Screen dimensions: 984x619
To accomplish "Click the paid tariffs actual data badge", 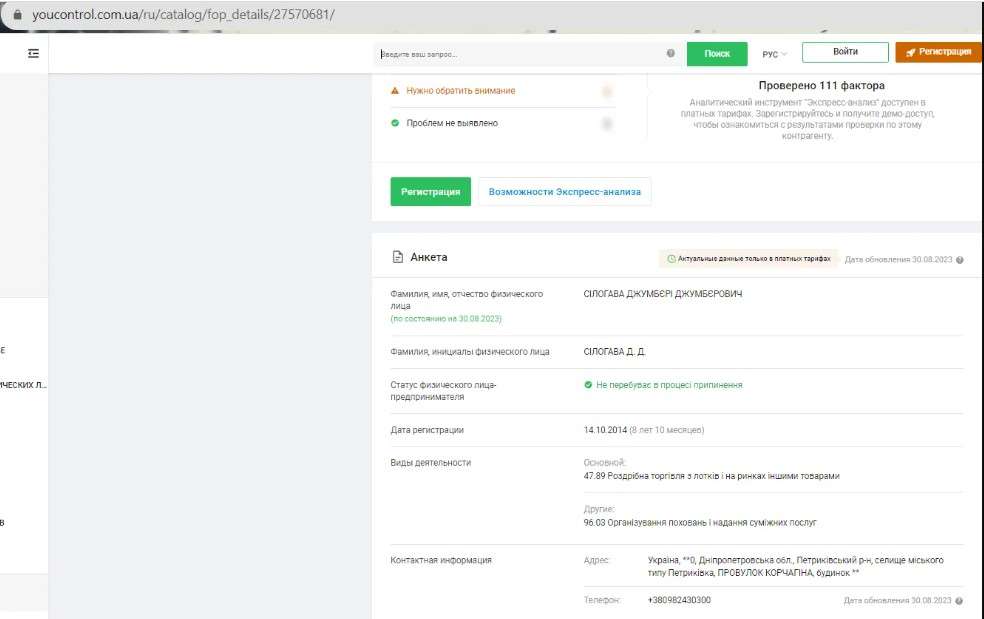I will point(748,258).
